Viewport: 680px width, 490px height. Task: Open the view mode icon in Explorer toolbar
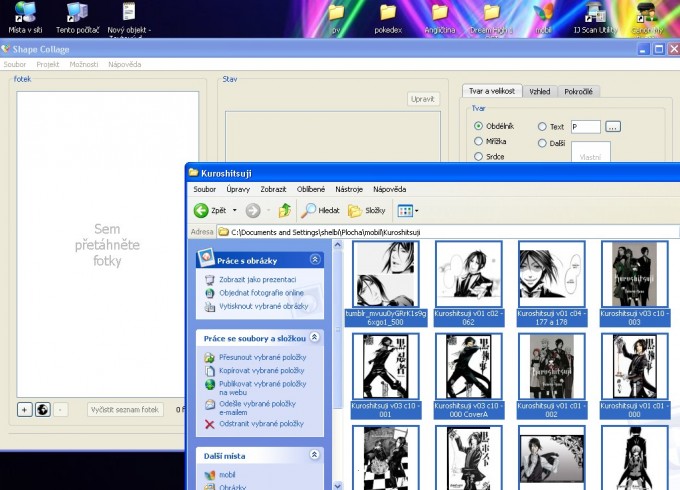tap(405, 211)
